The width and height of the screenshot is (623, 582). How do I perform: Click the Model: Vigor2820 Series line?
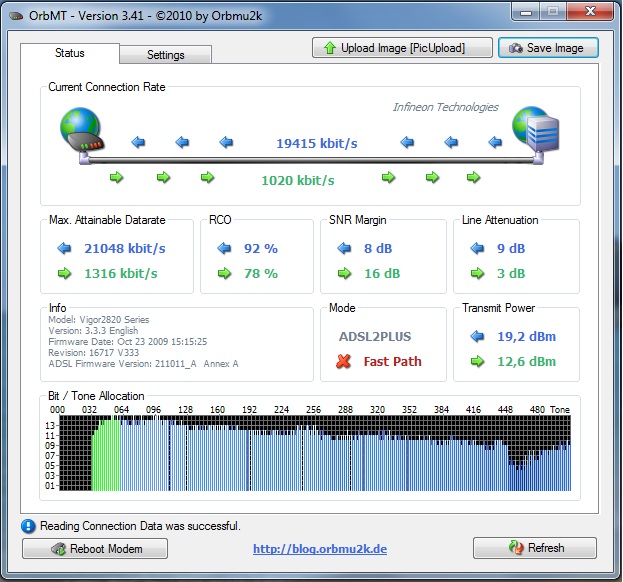click(99, 319)
